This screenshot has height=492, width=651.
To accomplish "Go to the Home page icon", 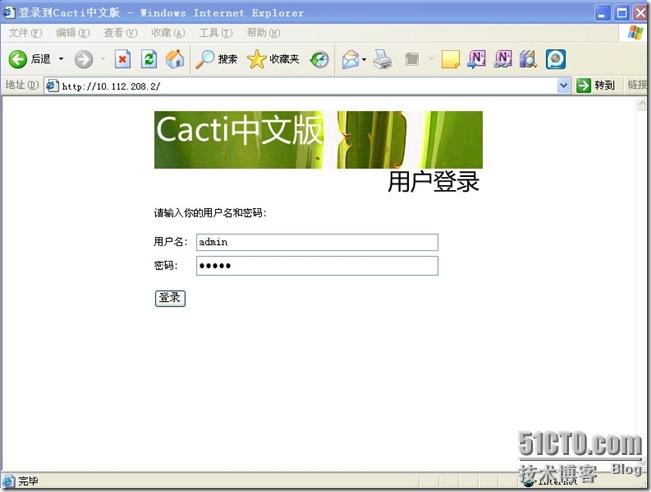I will point(175,59).
